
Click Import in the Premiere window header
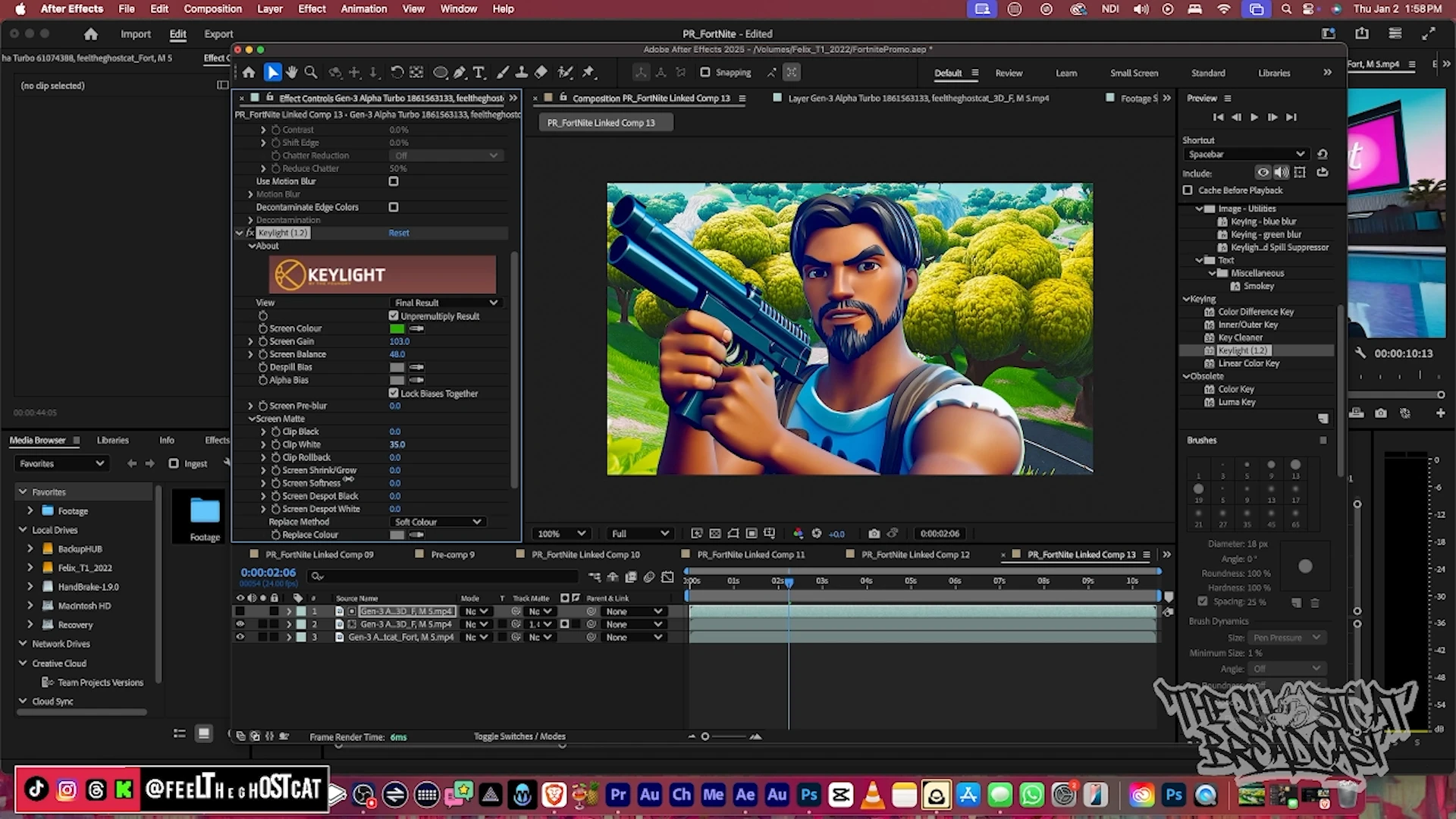[136, 34]
